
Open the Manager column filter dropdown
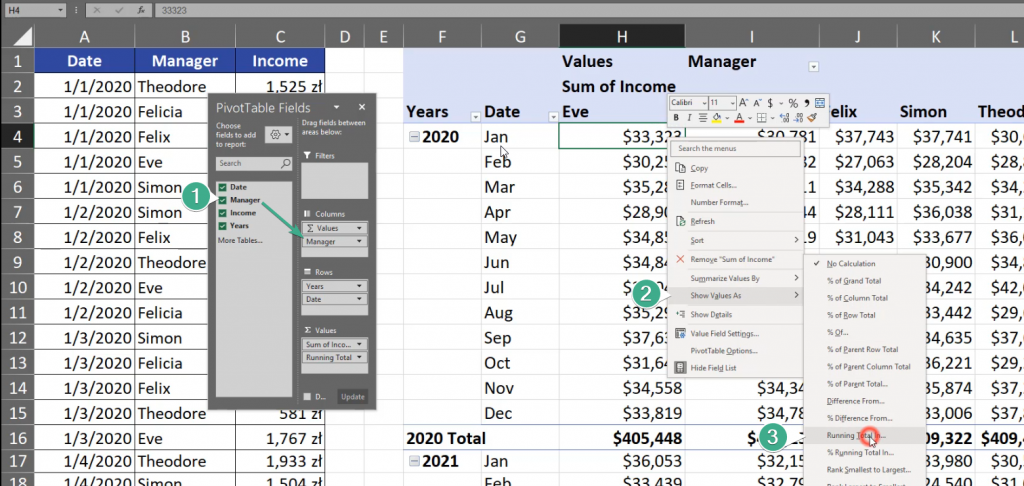click(813, 66)
